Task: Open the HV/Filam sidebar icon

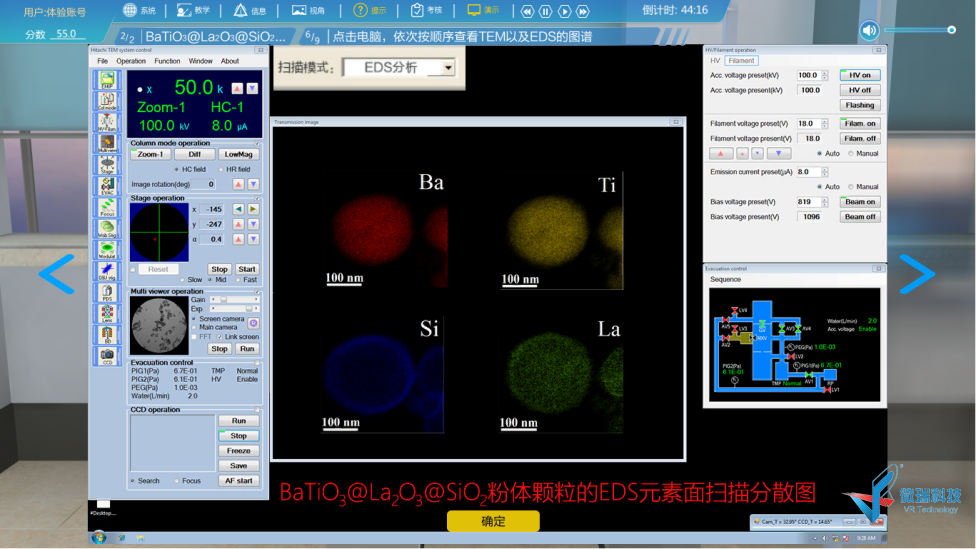Action: pyautogui.click(x=107, y=122)
